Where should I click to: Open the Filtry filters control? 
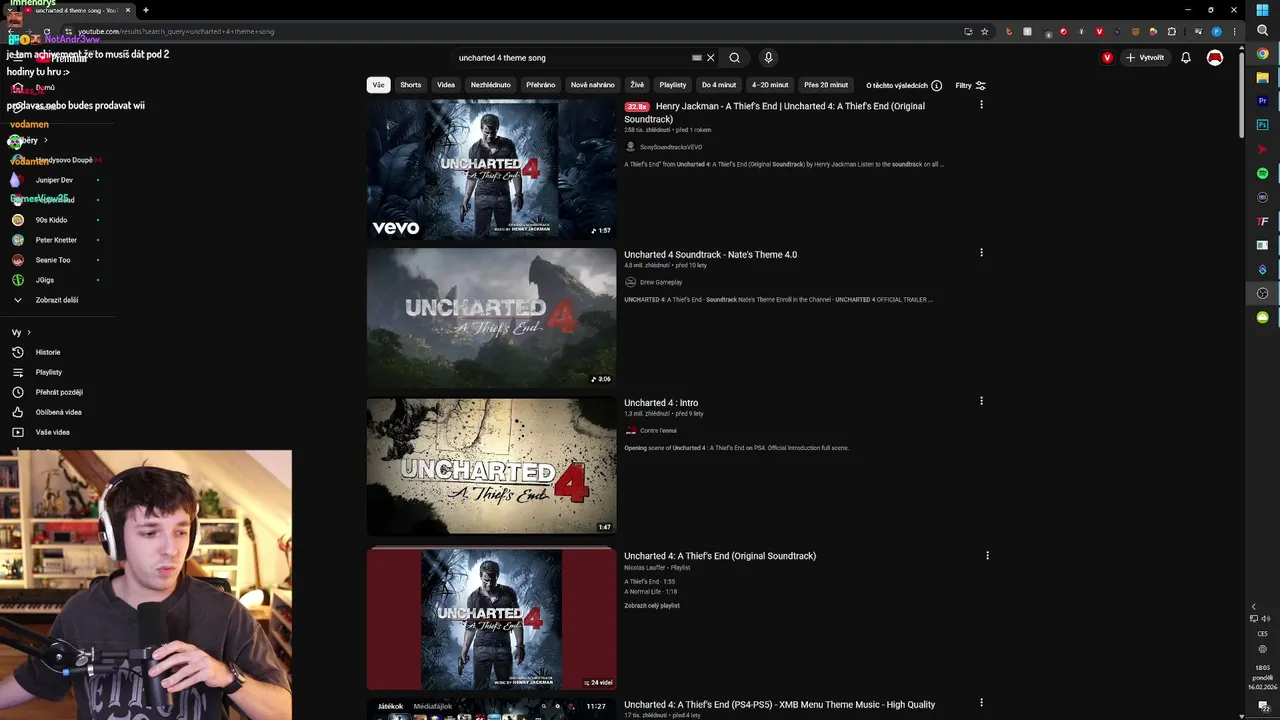pyautogui.click(x=970, y=85)
